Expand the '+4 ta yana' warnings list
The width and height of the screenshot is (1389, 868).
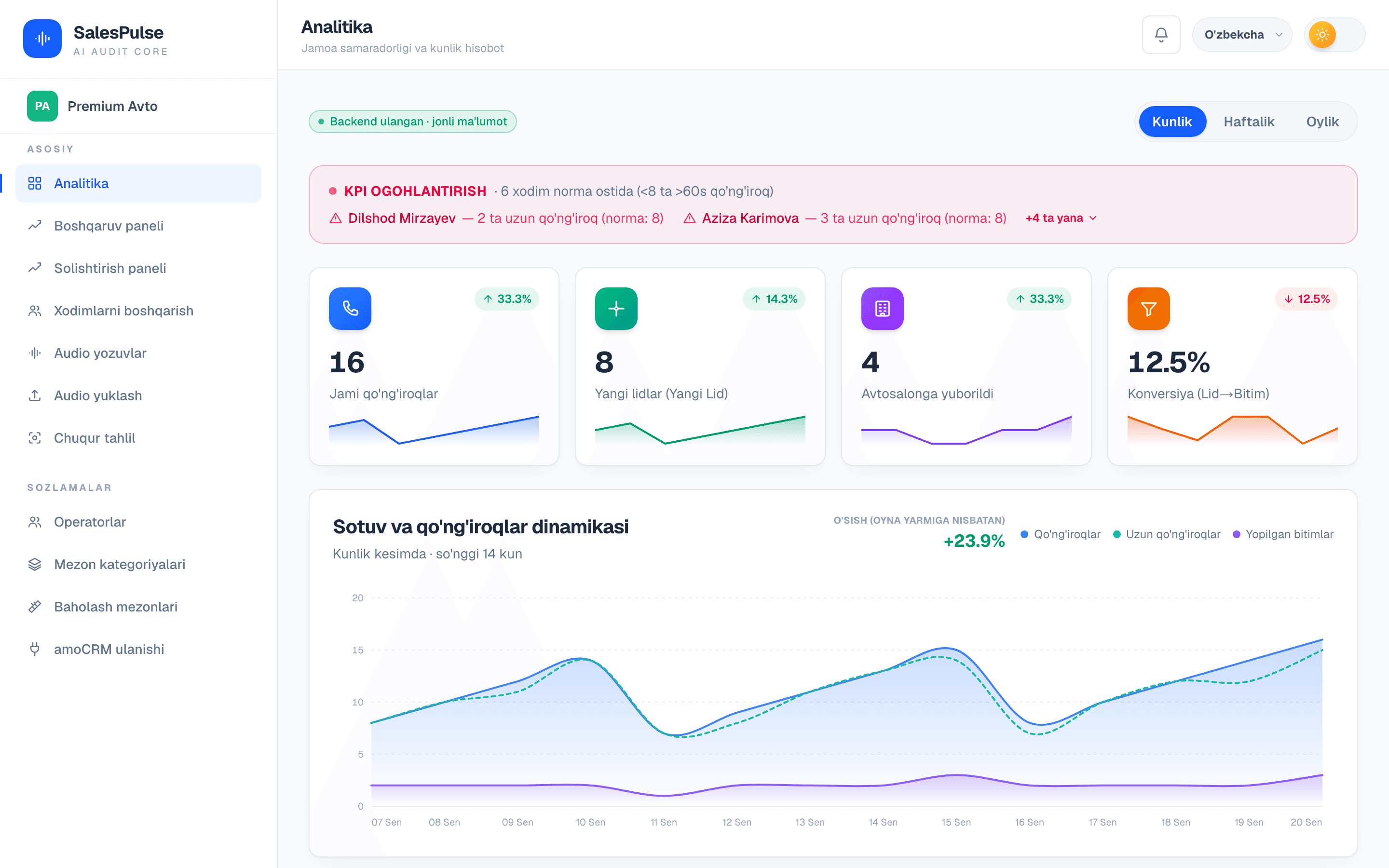pyautogui.click(x=1061, y=218)
